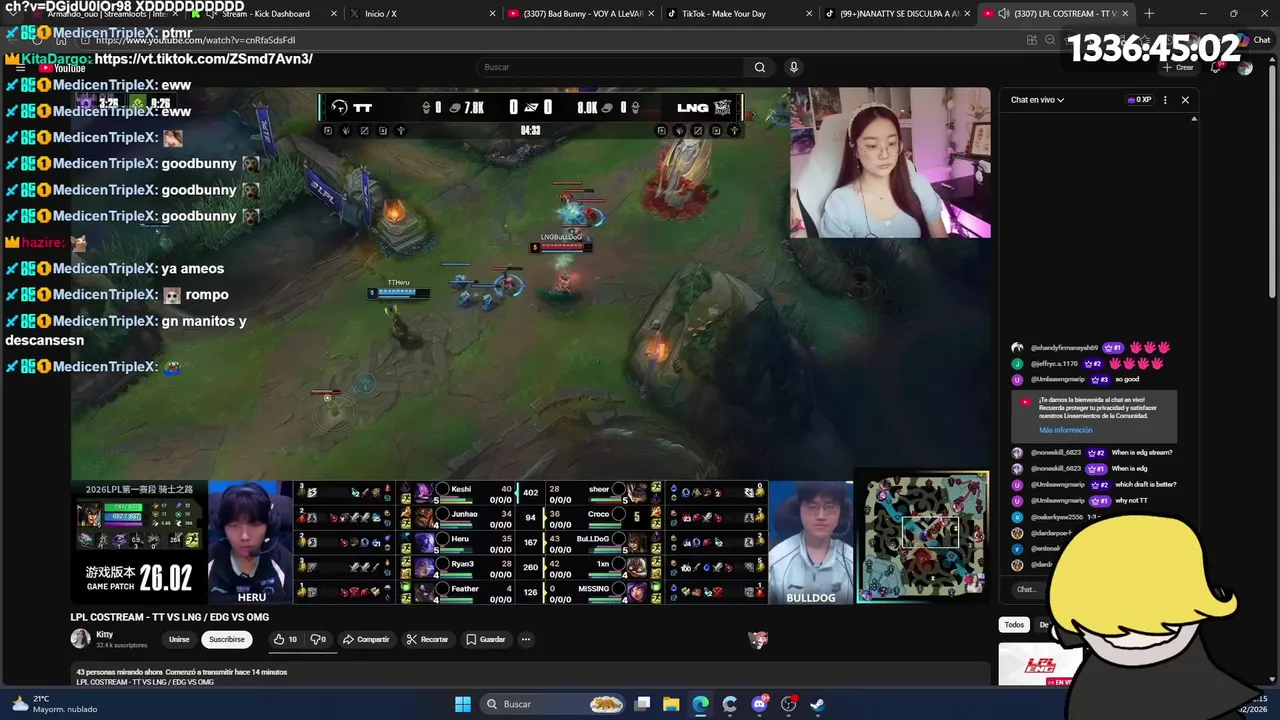Open Task View on the taskbar

pyautogui.click(x=643, y=704)
